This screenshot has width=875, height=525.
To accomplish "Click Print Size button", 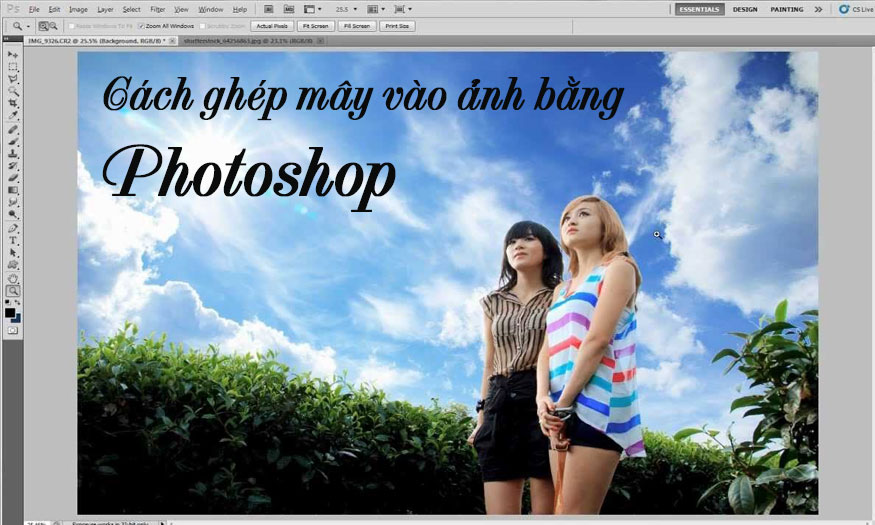I will coord(397,26).
